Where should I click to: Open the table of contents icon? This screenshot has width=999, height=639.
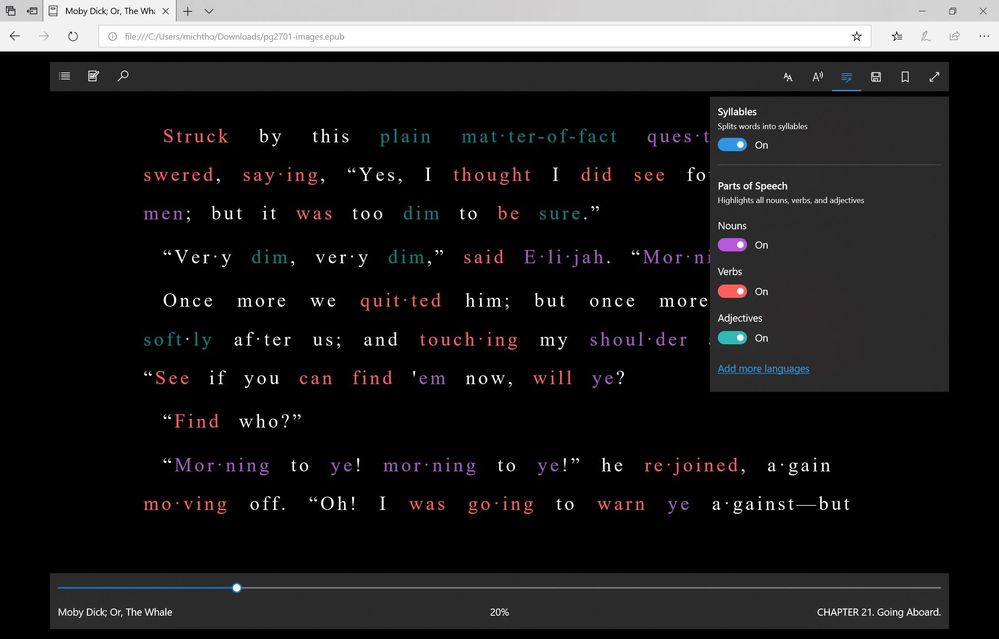coord(64,76)
